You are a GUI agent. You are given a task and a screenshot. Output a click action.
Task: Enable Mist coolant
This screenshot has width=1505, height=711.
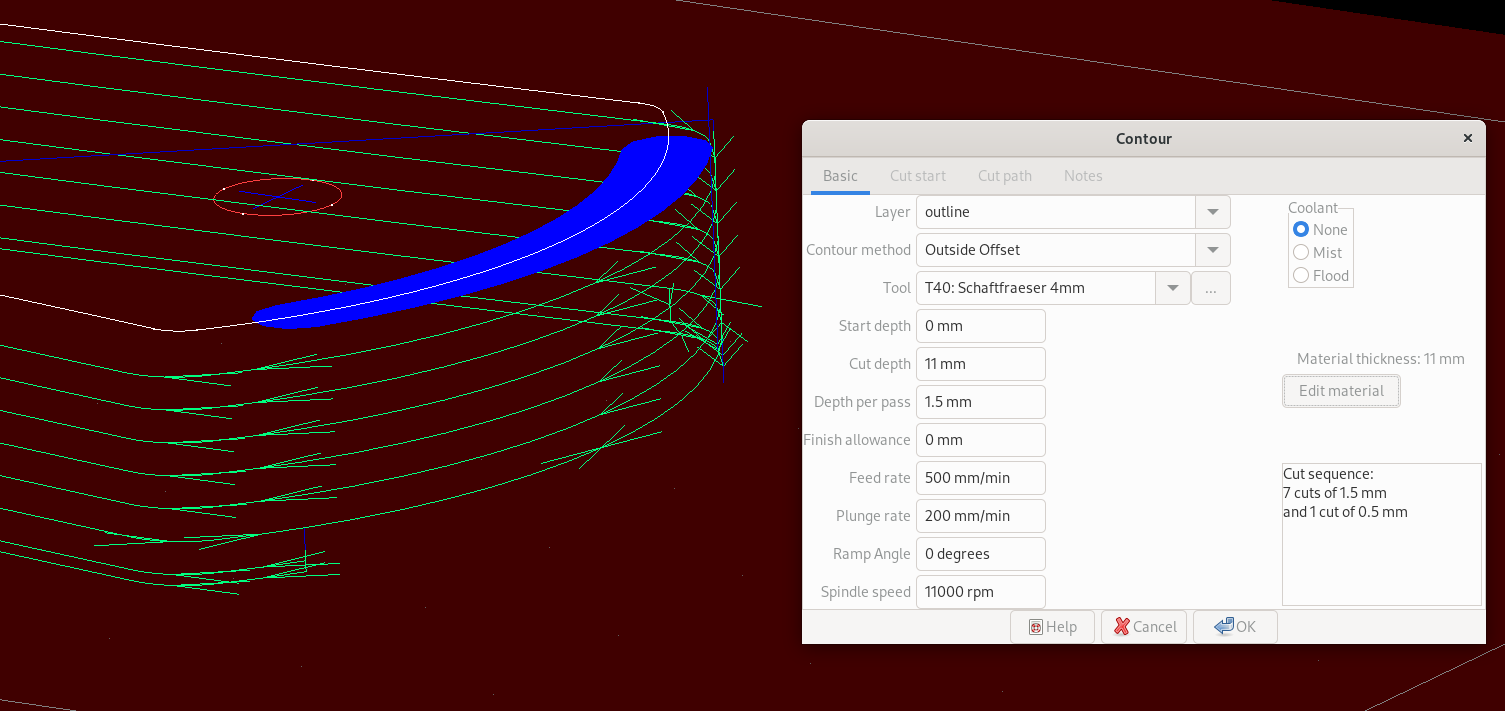[x=1301, y=253]
